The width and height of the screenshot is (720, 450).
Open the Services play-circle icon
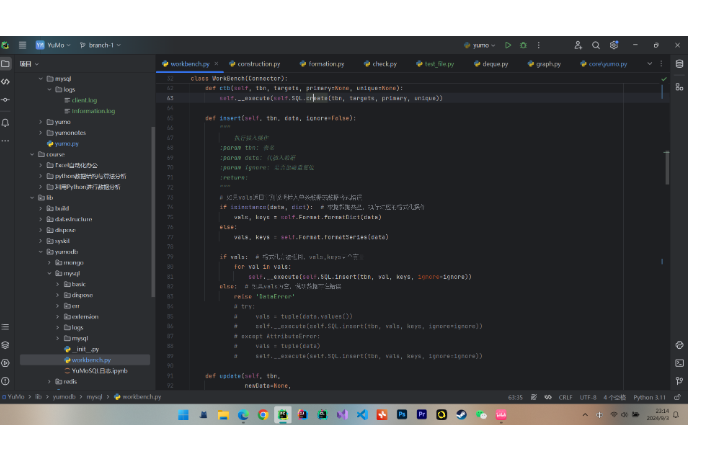6,363
